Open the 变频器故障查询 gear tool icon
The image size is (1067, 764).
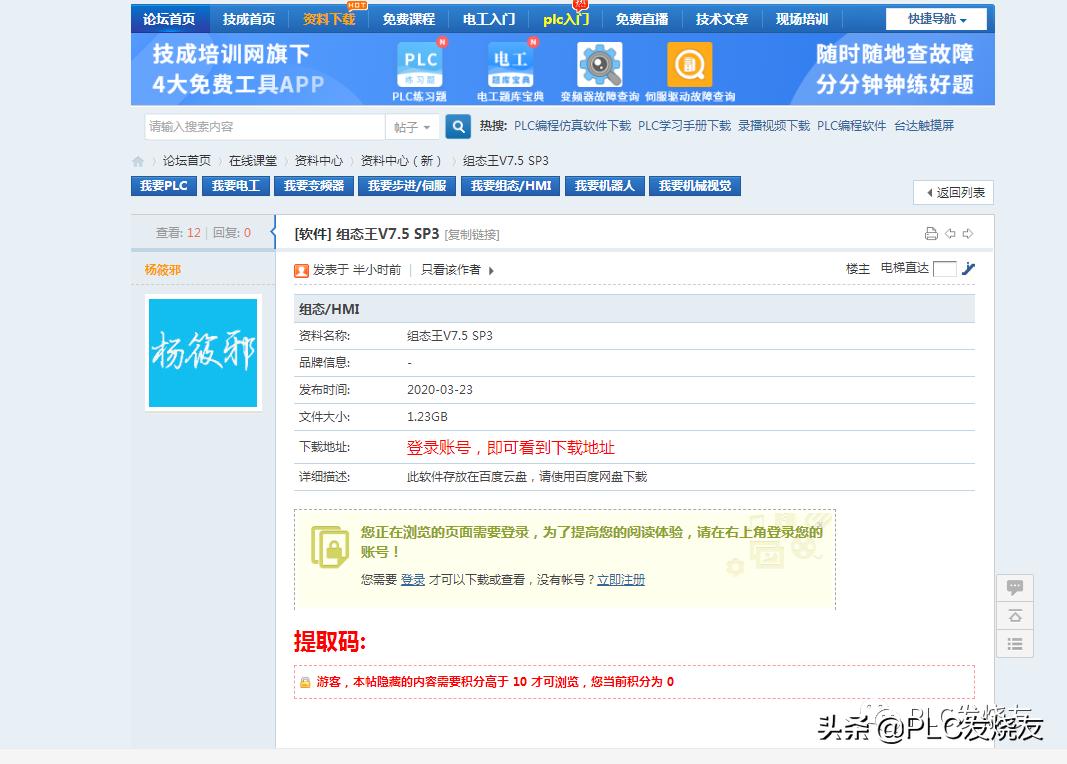tap(598, 62)
